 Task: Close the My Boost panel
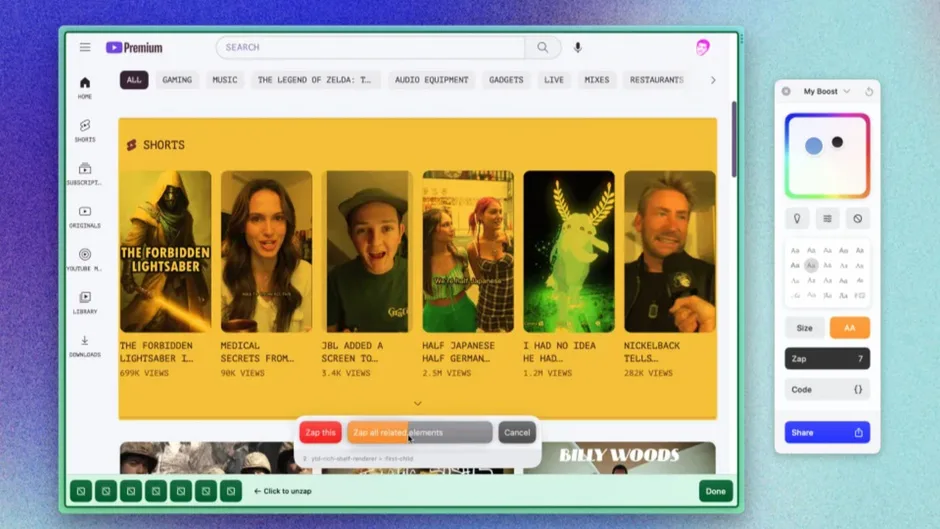pos(786,92)
